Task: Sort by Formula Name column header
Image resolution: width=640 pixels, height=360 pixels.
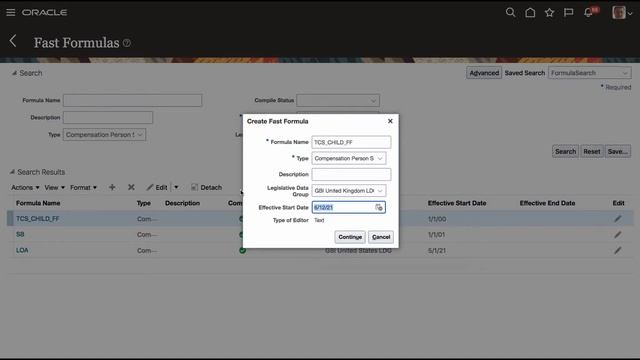Action: pyautogui.click(x=38, y=203)
